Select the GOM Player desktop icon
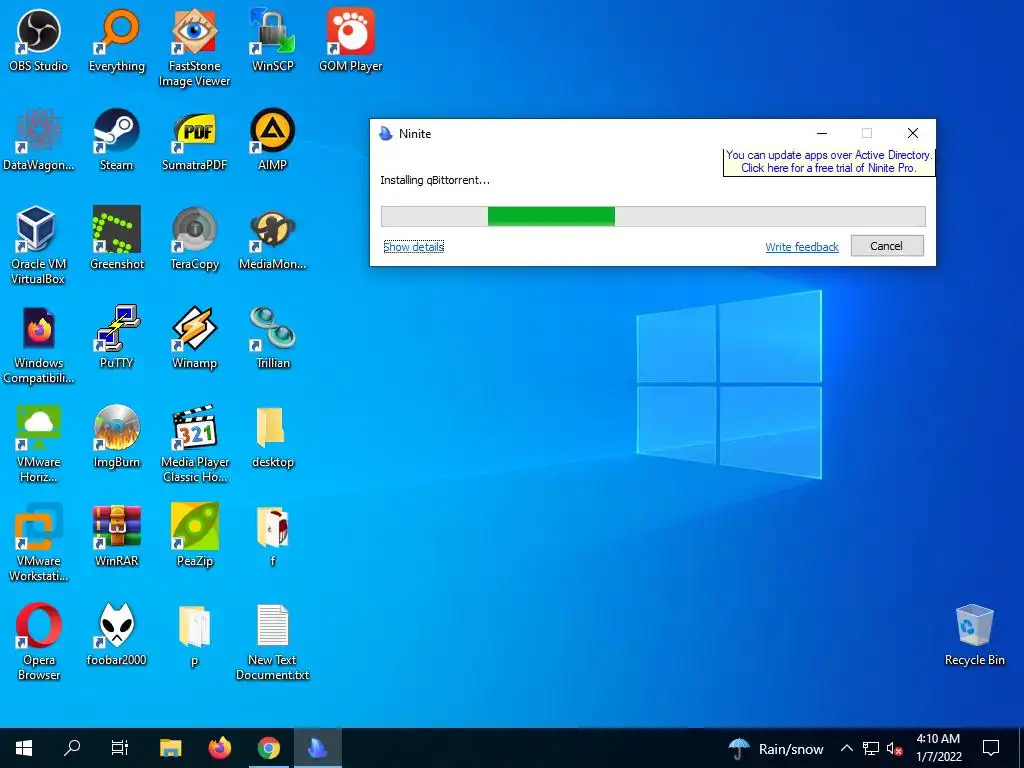 click(351, 40)
